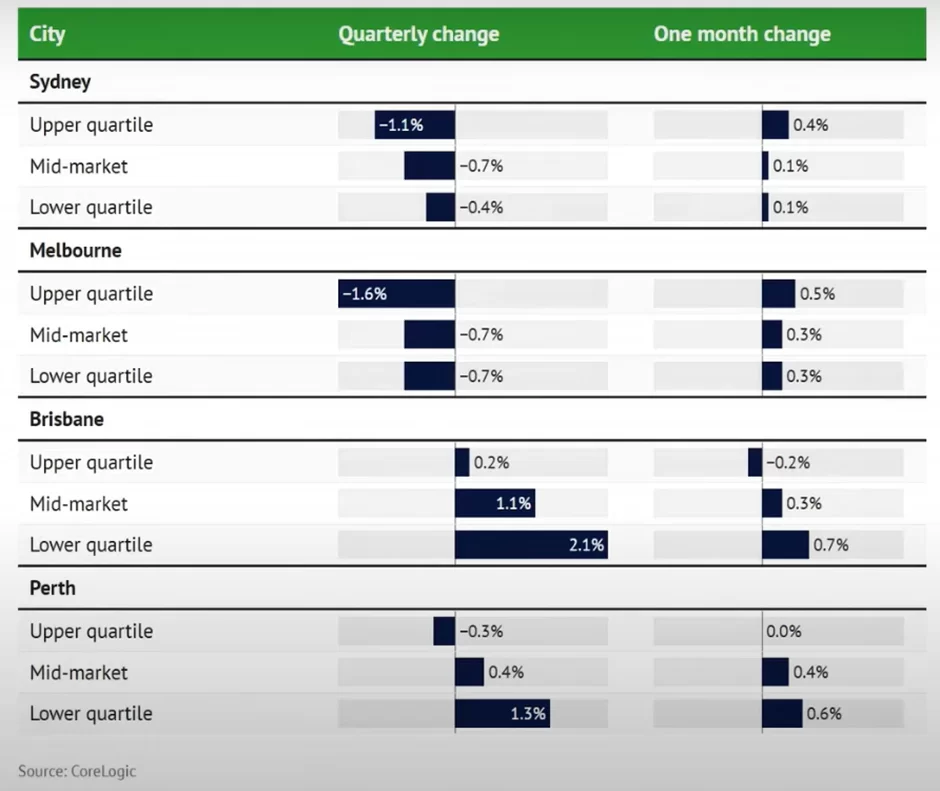Click Sydney's 0.4% one month bar
The image size is (940, 791).
point(775,125)
